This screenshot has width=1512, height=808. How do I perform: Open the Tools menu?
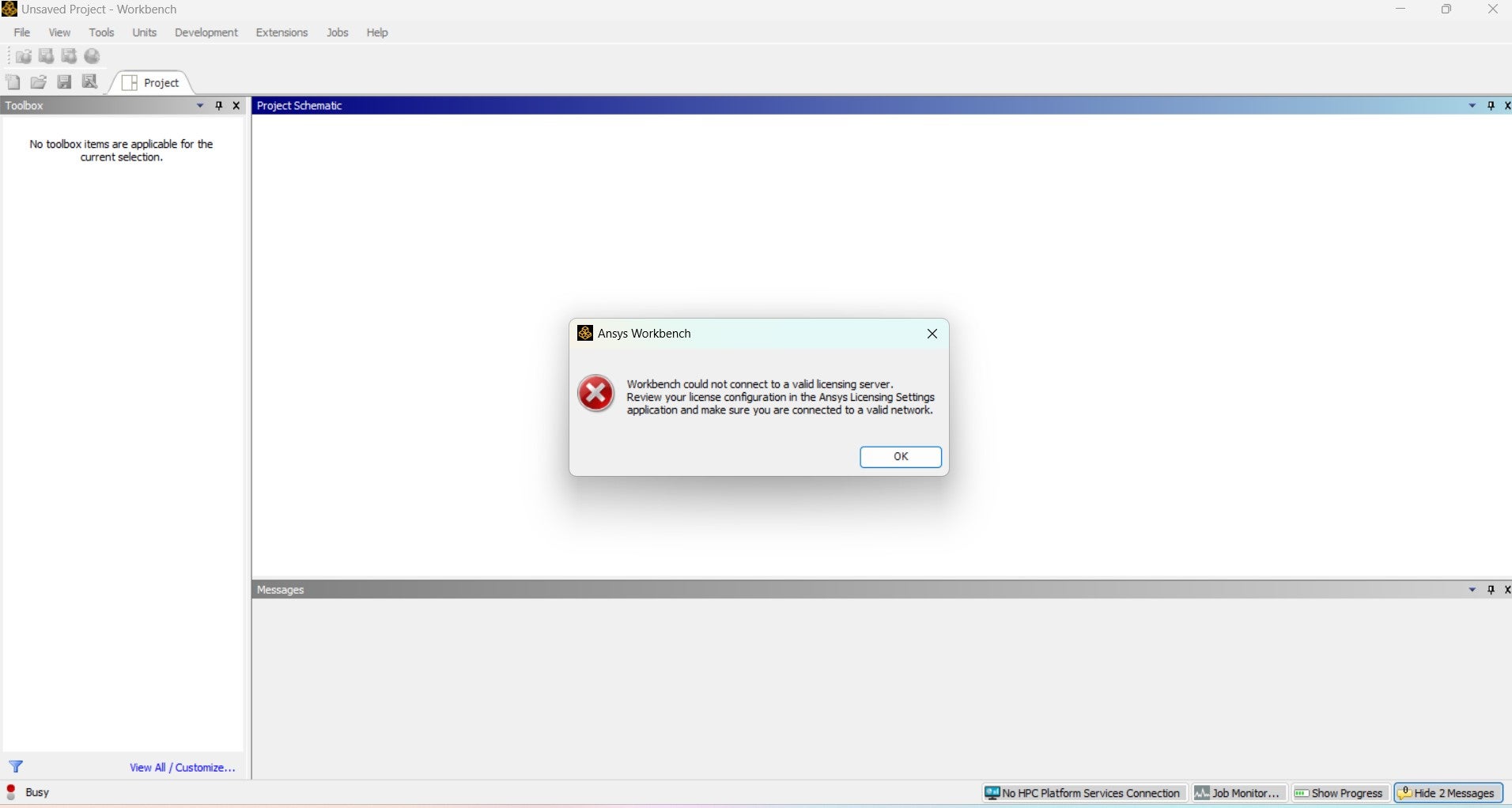pyautogui.click(x=101, y=32)
